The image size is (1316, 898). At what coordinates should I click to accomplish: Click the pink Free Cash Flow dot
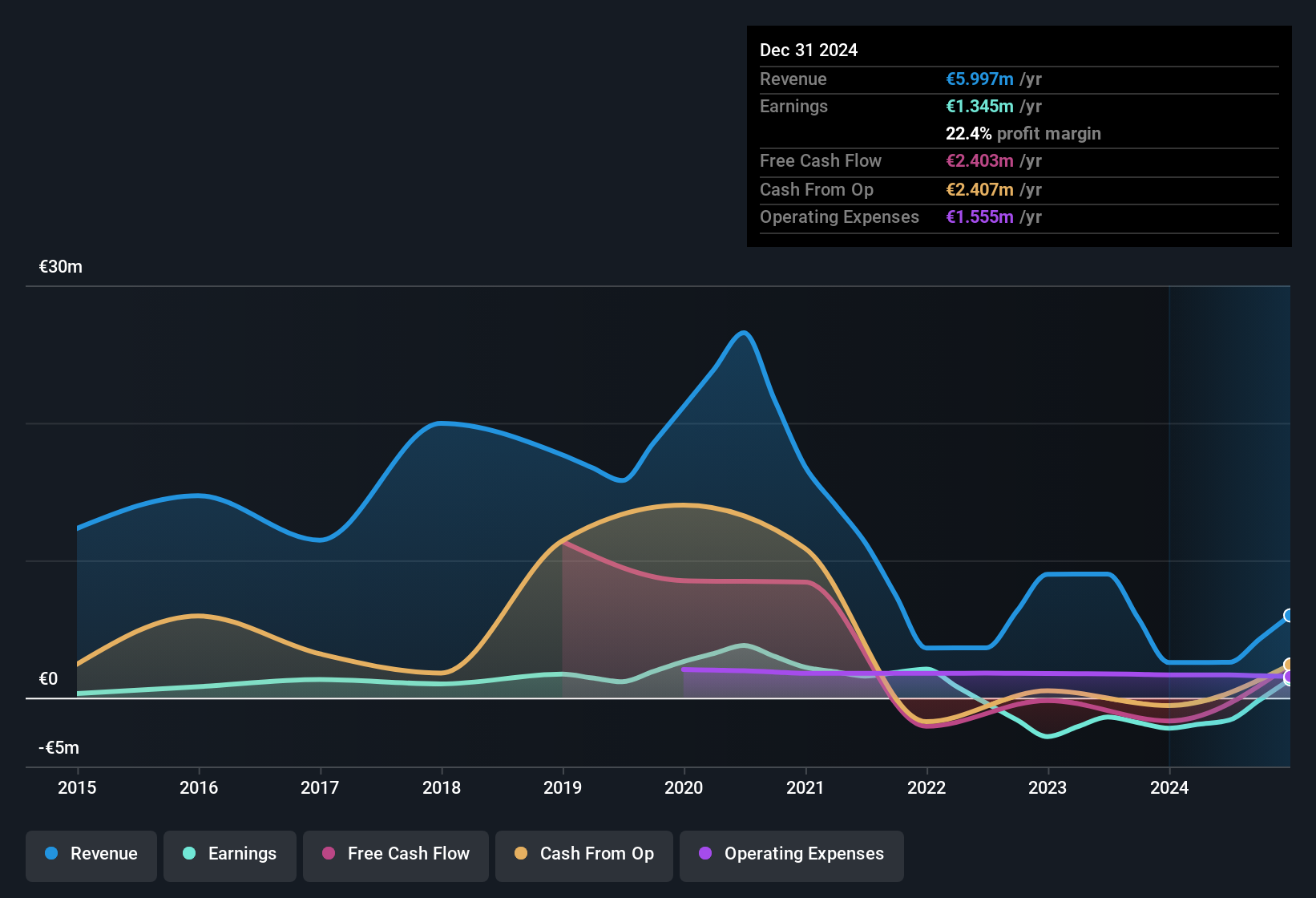click(329, 853)
